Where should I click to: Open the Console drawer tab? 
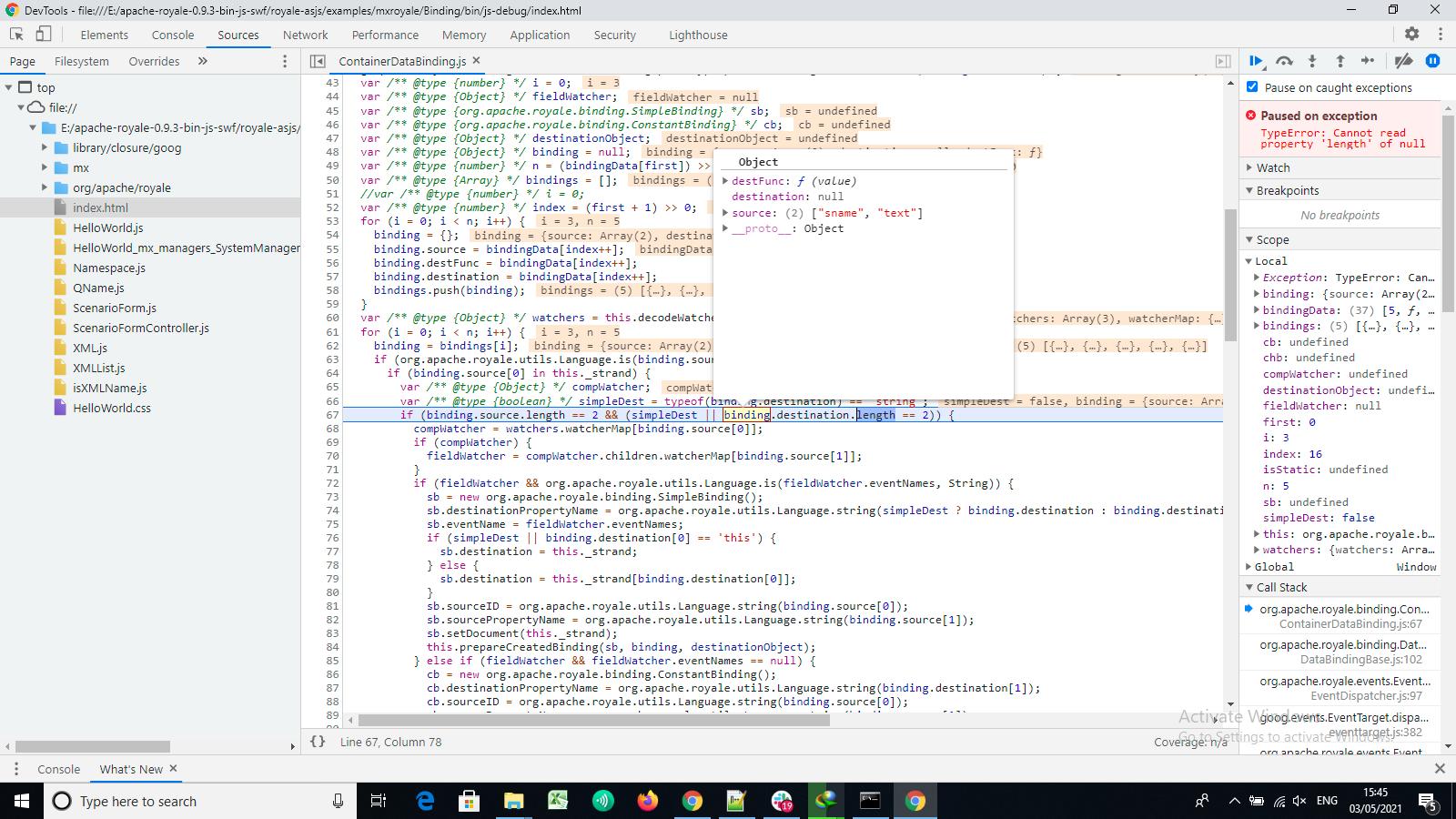tap(58, 769)
